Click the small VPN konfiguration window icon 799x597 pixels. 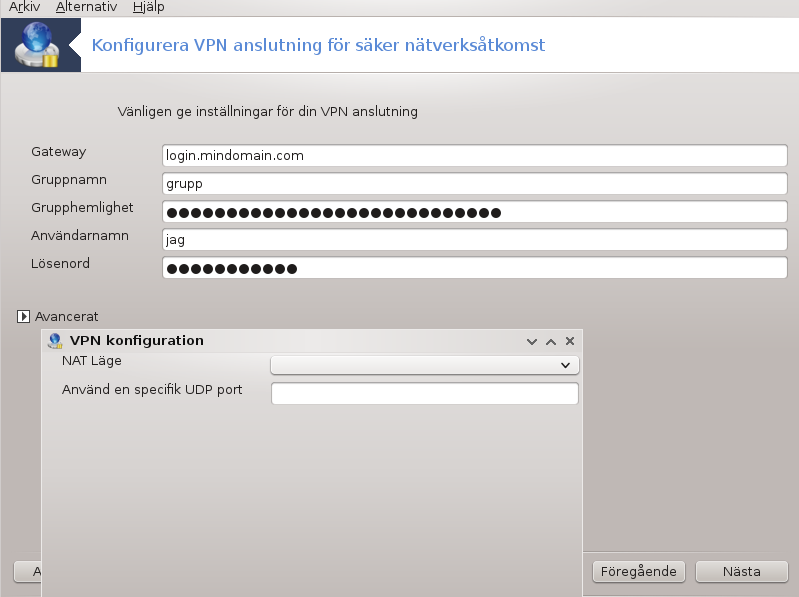[x=55, y=340]
